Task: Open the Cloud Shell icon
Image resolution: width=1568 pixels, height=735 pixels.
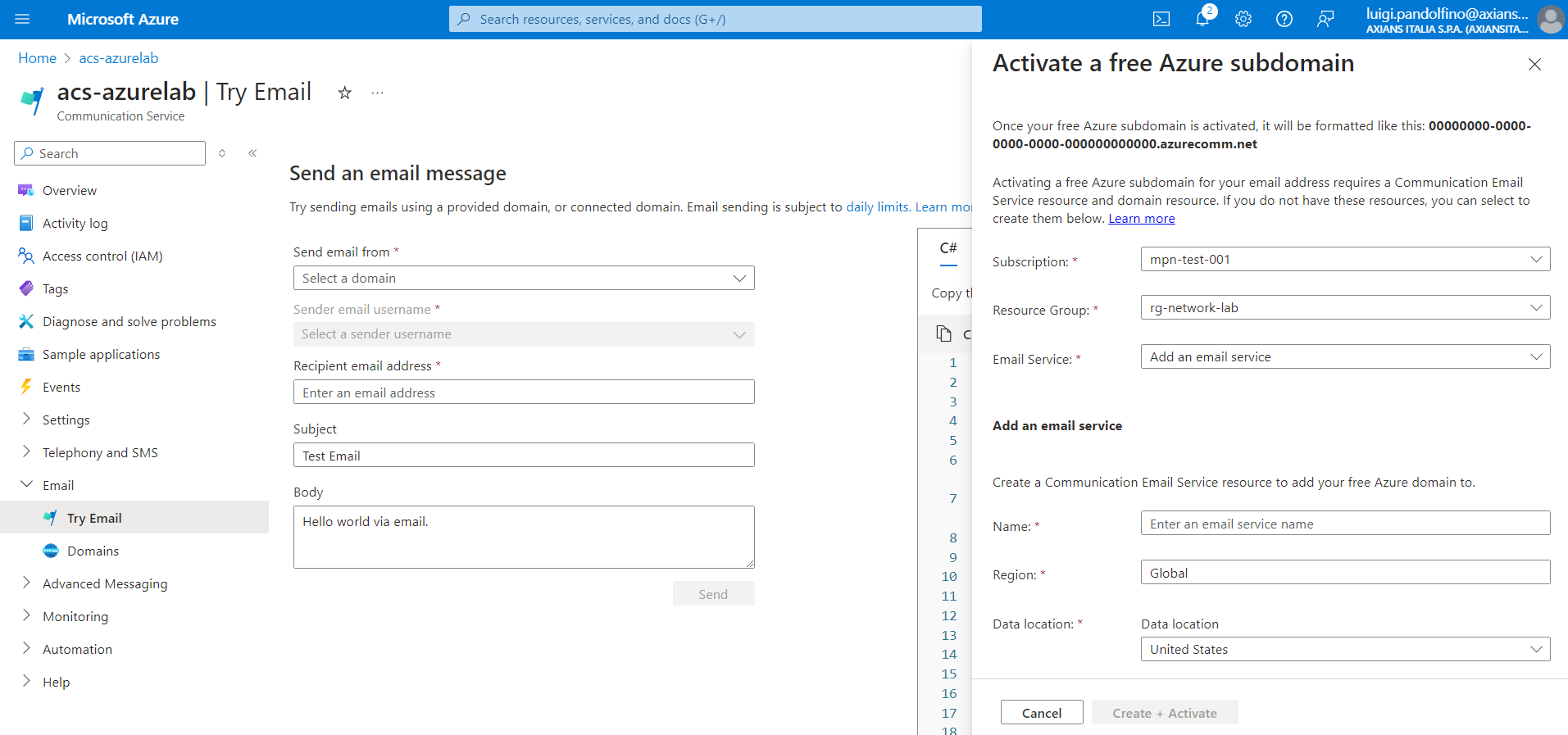Action: (x=1161, y=19)
